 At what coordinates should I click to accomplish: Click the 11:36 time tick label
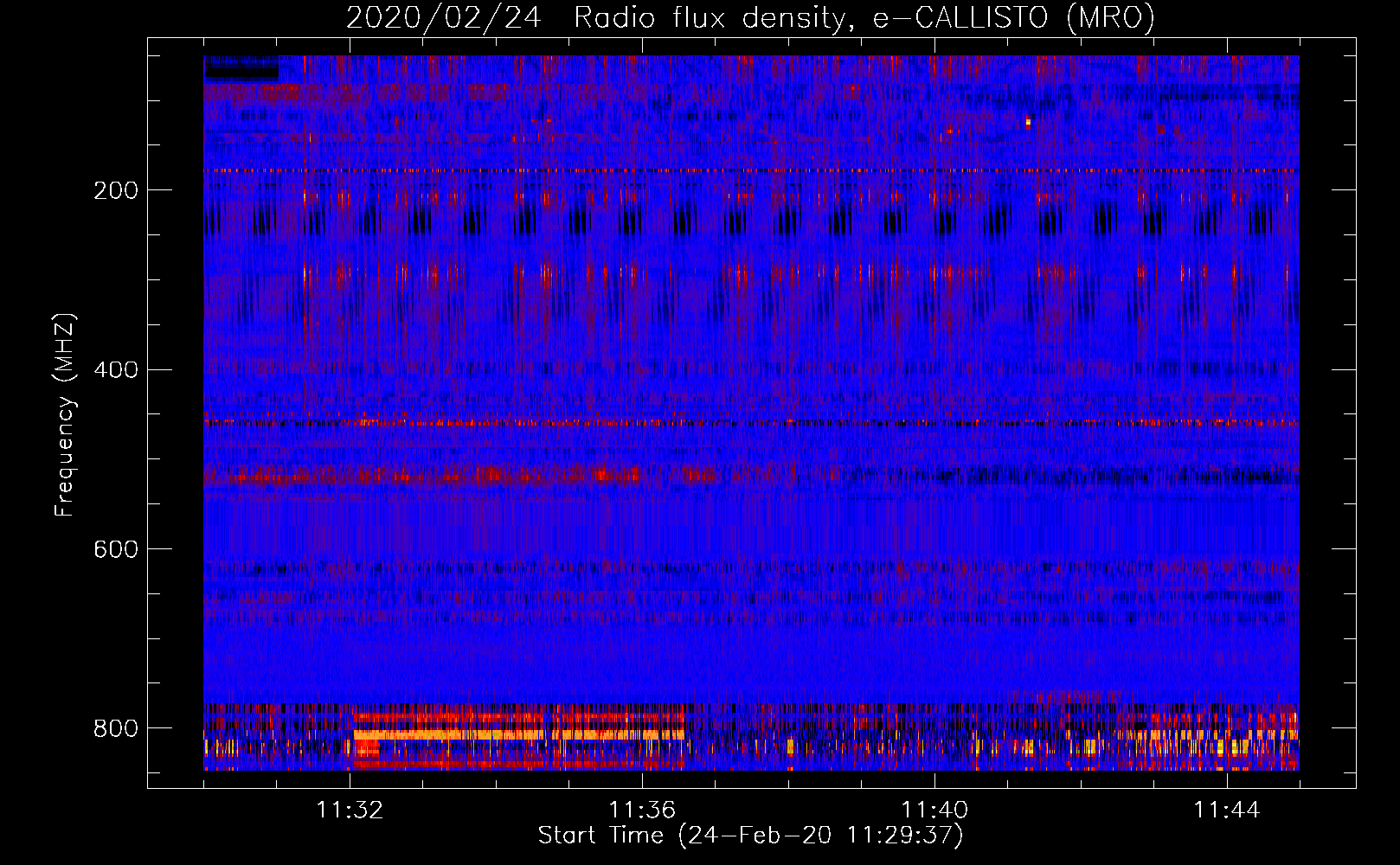(x=642, y=811)
